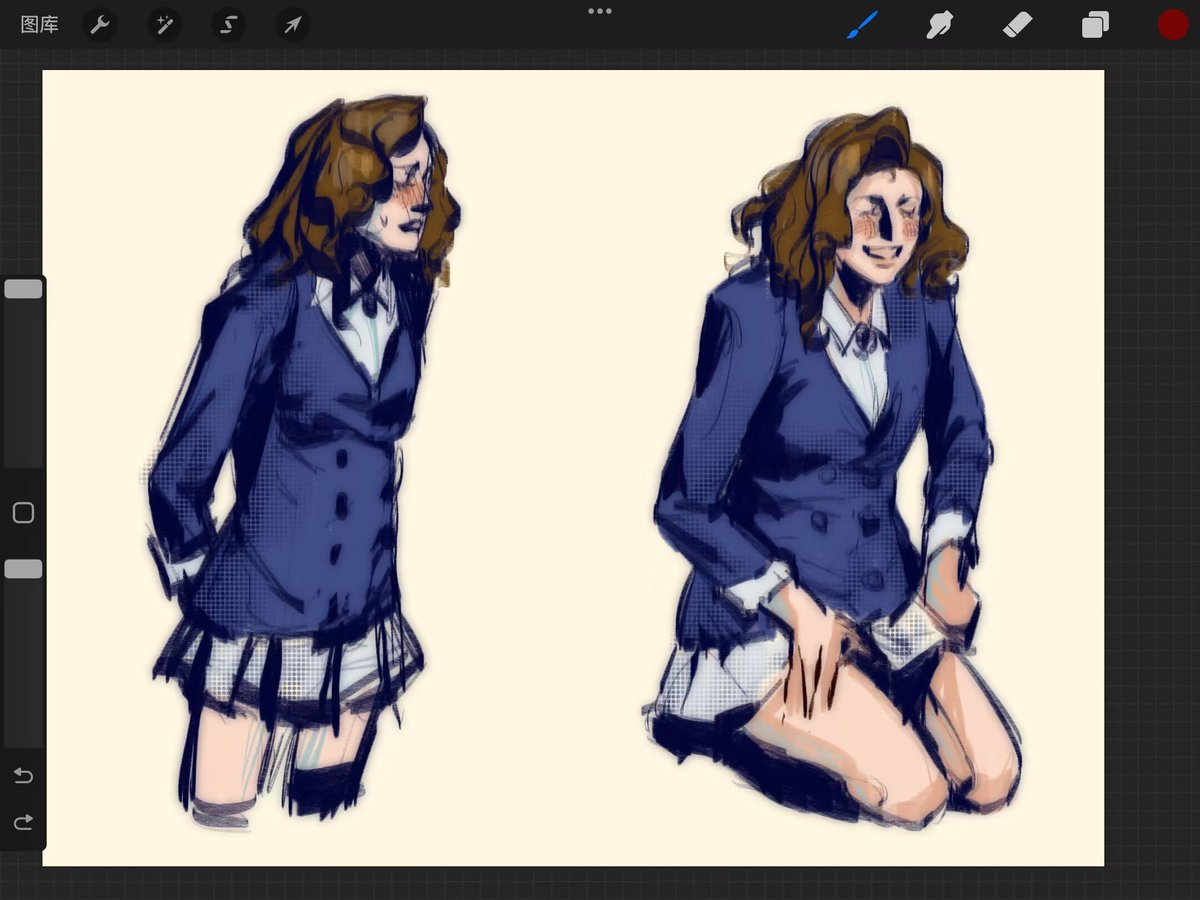The width and height of the screenshot is (1200, 900).
Task: Tap Undo on the sidebar
Action: click(x=22, y=776)
